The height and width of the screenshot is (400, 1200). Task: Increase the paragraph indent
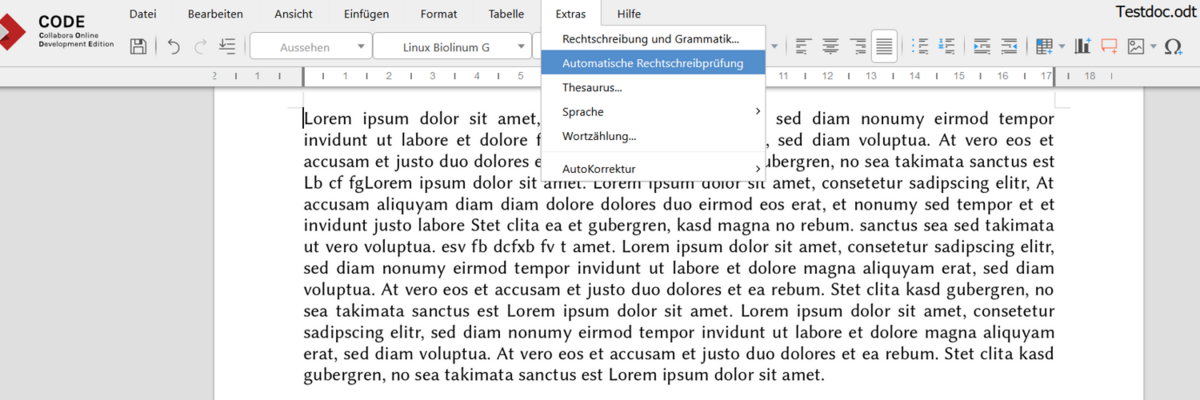(982, 46)
